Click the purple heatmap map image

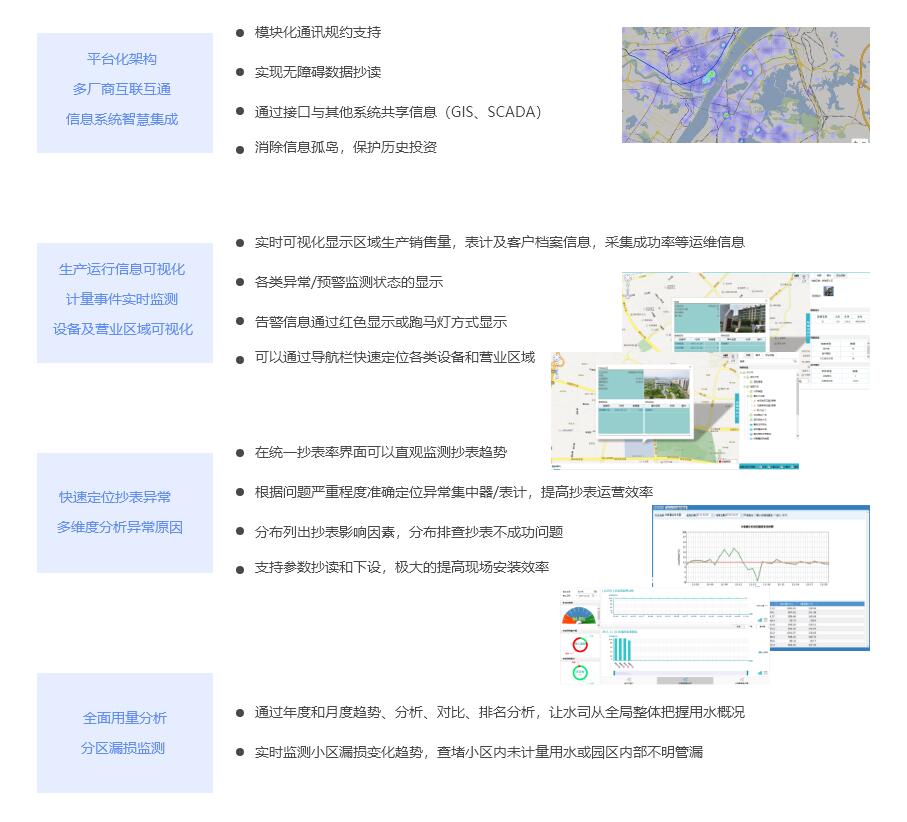tap(745, 85)
